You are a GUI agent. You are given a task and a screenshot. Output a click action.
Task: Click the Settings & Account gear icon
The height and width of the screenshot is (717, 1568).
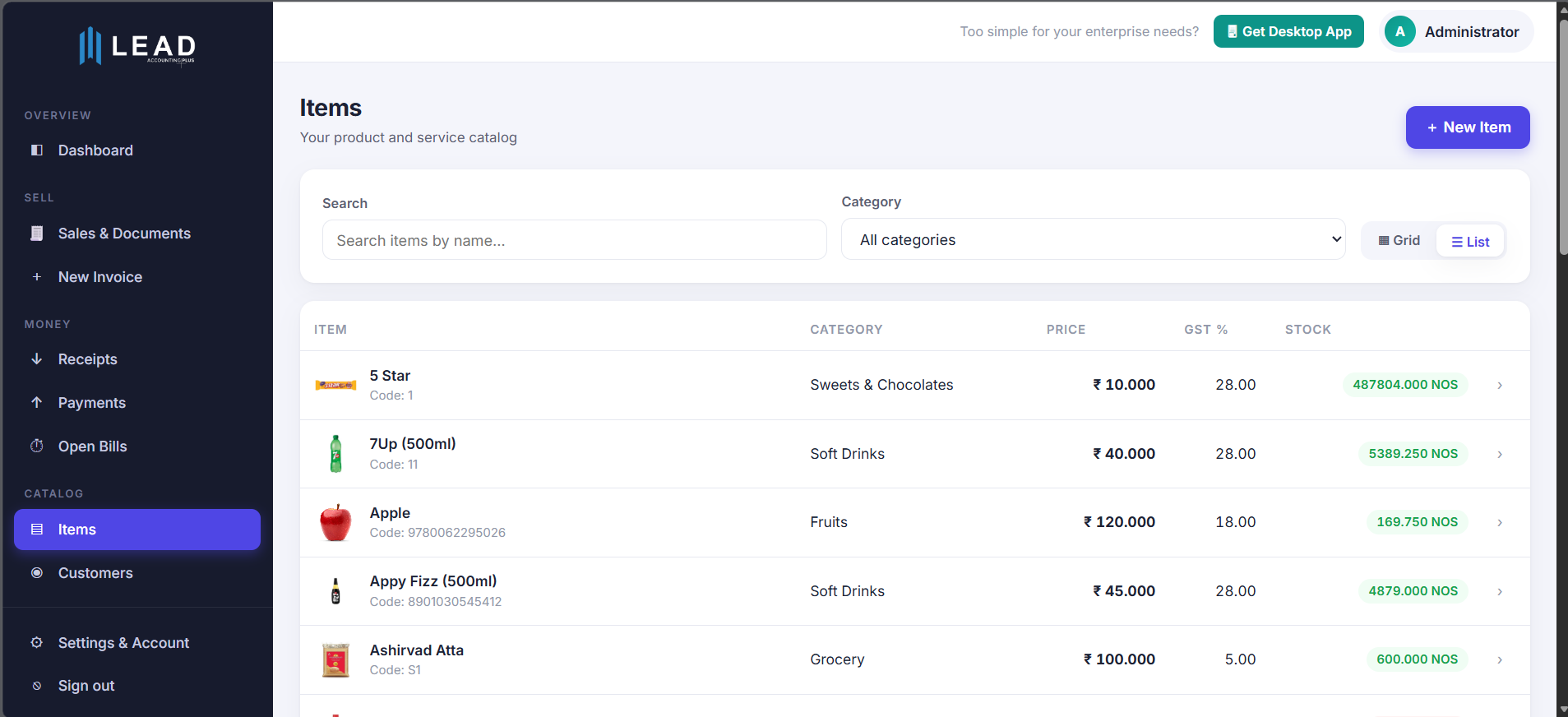[x=37, y=643]
